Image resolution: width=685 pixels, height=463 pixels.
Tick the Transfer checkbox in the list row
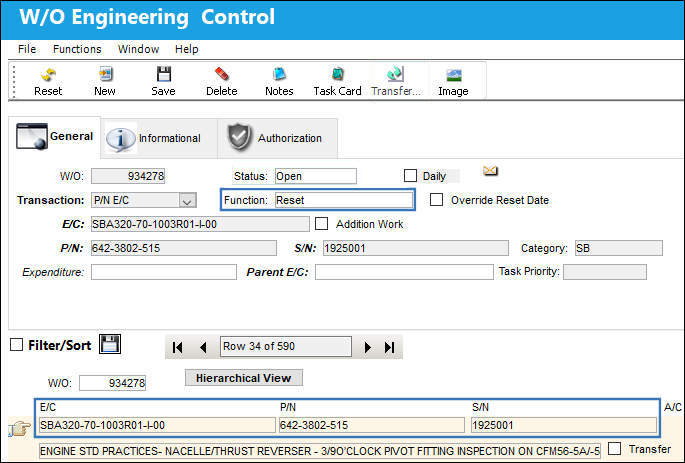tap(615, 448)
